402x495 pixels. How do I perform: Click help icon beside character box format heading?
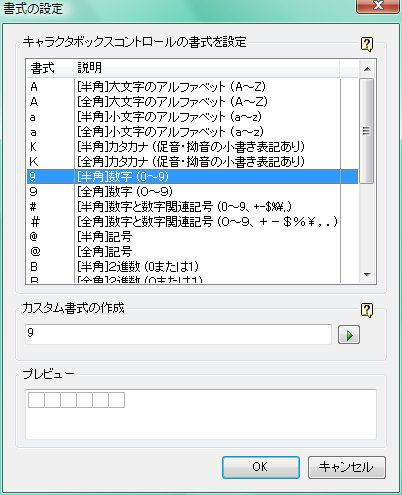pos(367,44)
